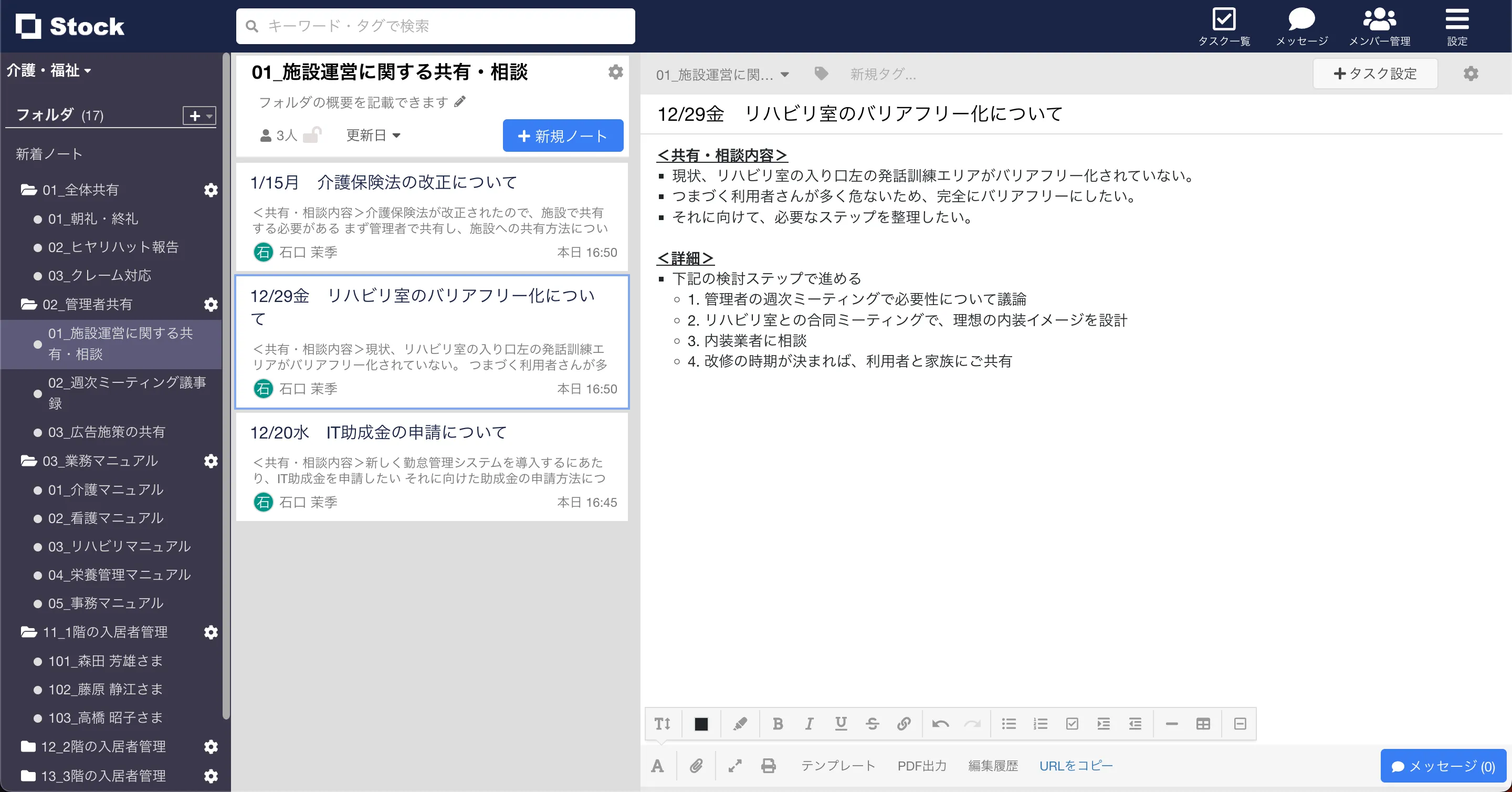Click the undo arrow in the editor toolbar
The width and height of the screenshot is (1512, 792).
pyautogui.click(x=940, y=724)
